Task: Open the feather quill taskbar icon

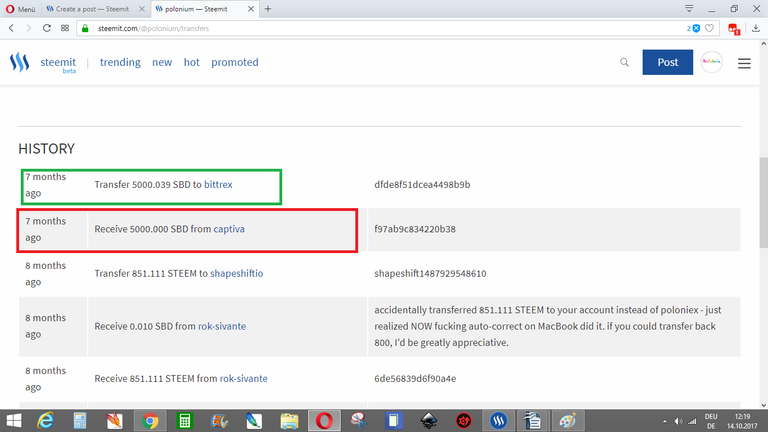Action: (x=254, y=421)
